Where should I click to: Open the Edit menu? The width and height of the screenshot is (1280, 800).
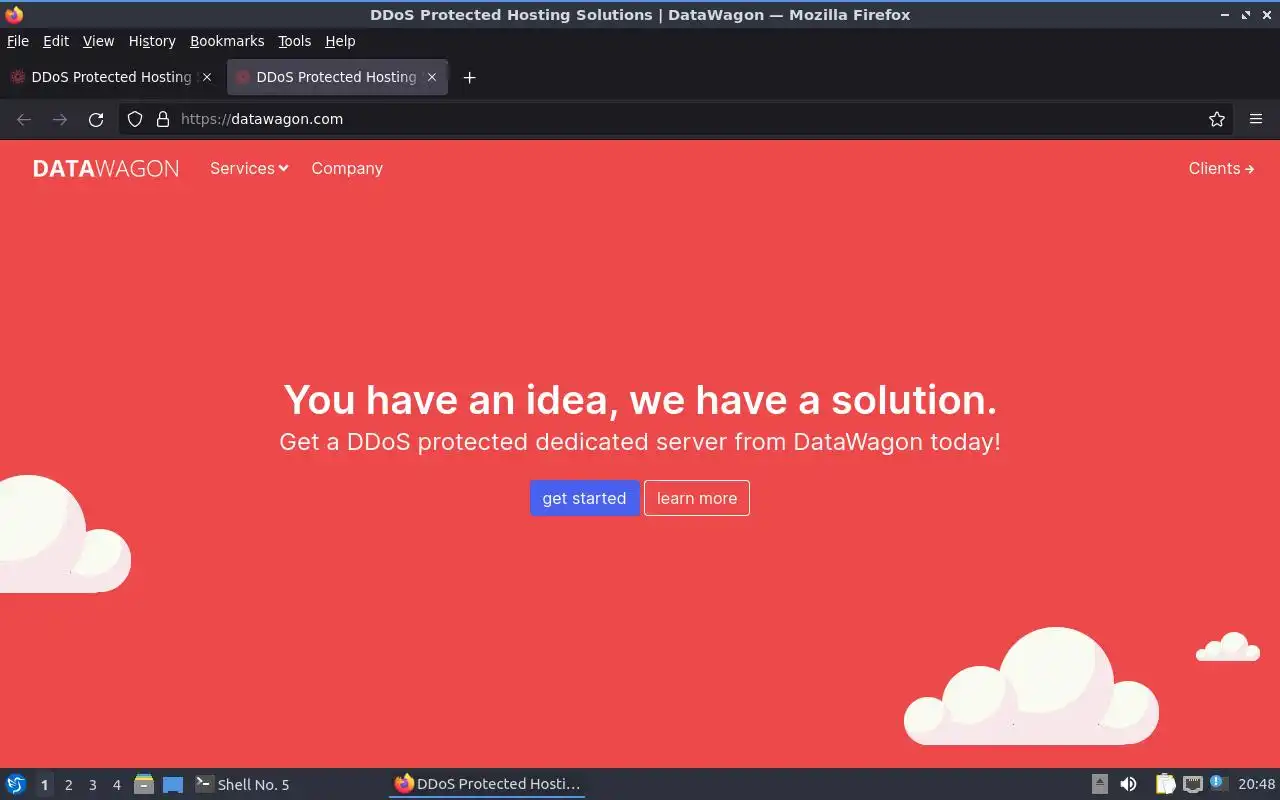(56, 41)
